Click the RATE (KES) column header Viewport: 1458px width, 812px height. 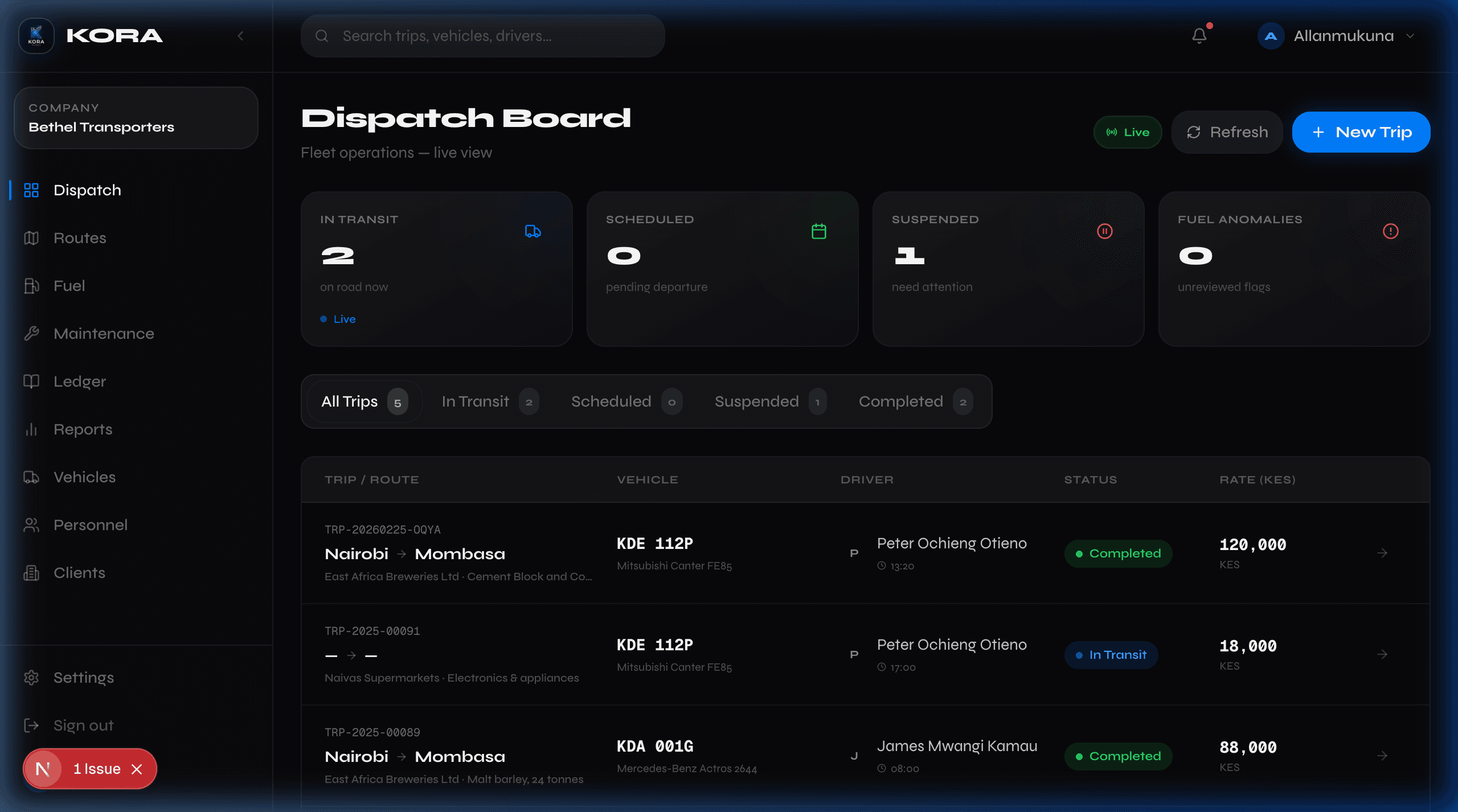tap(1258, 479)
